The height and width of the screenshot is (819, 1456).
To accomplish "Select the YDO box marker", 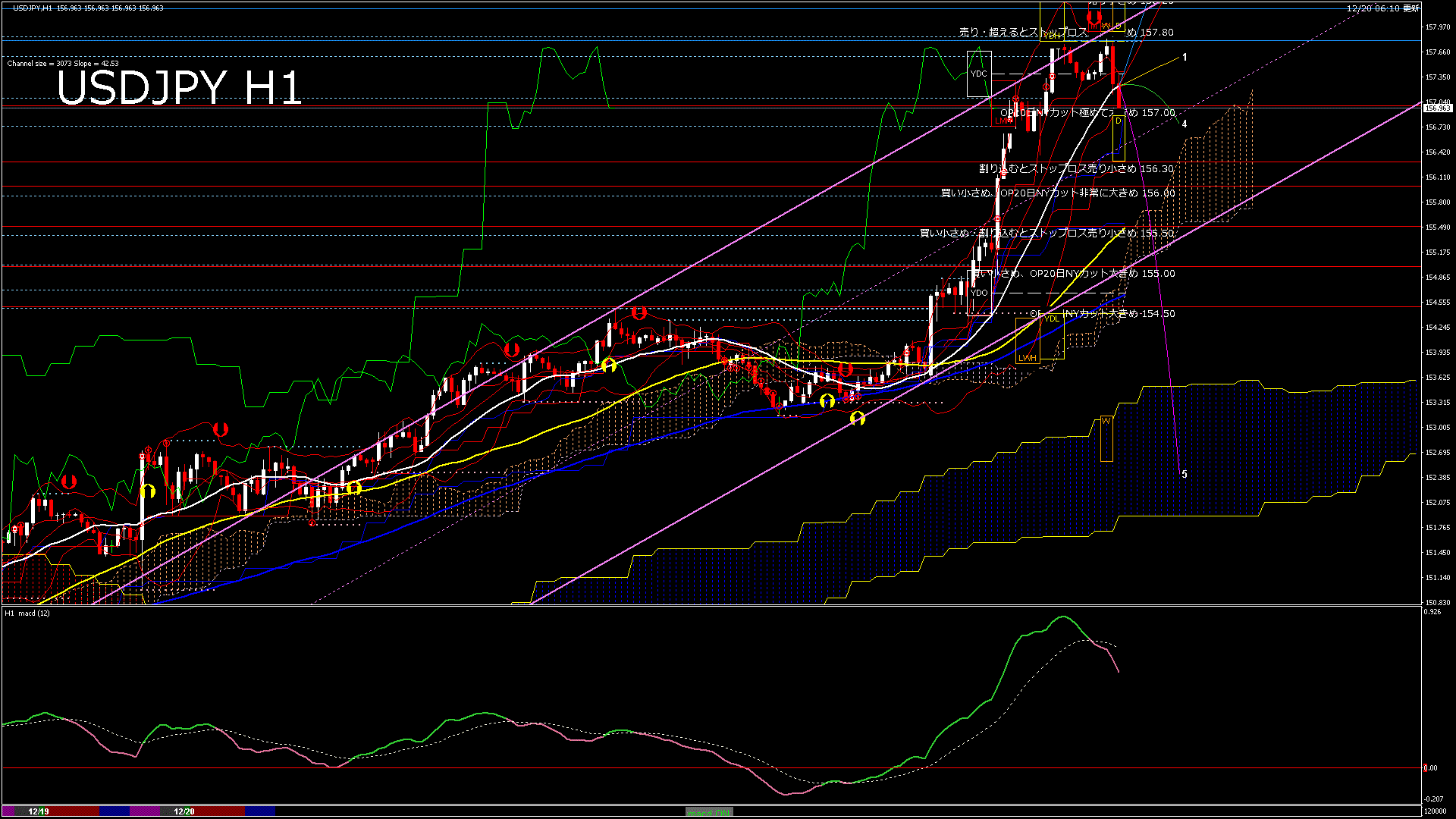I will point(979,293).
